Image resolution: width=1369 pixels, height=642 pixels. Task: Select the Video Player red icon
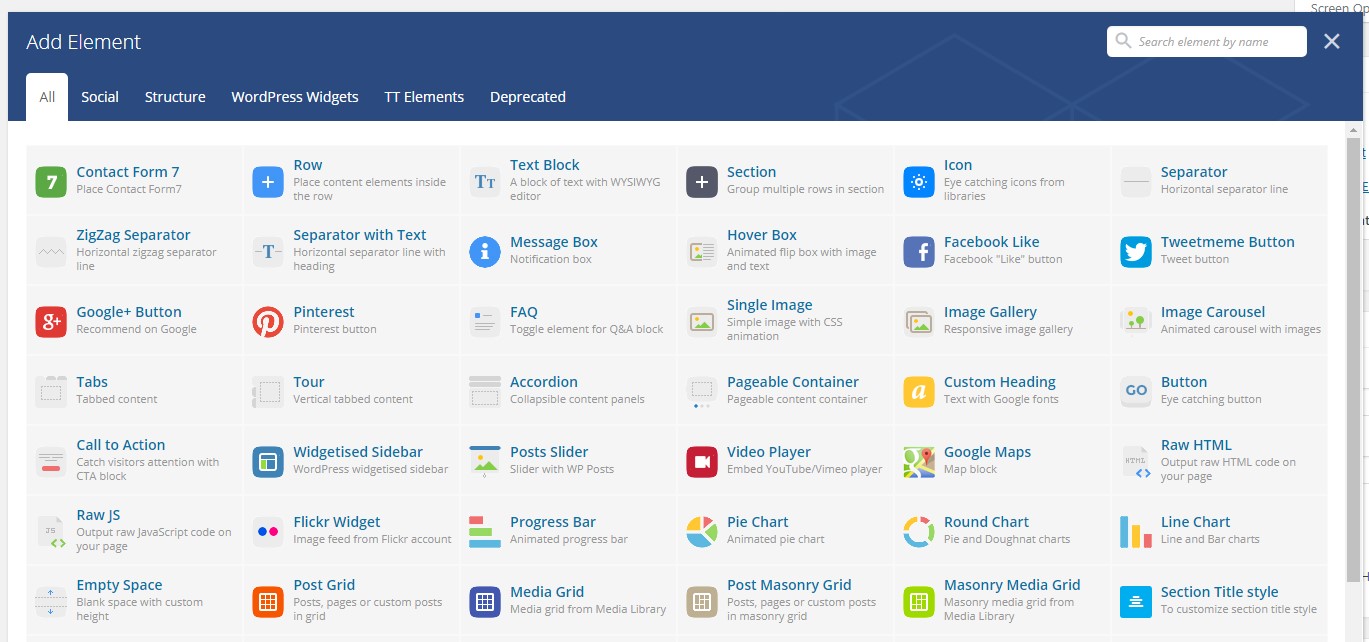pyautogui.click(x=702, y=462)
